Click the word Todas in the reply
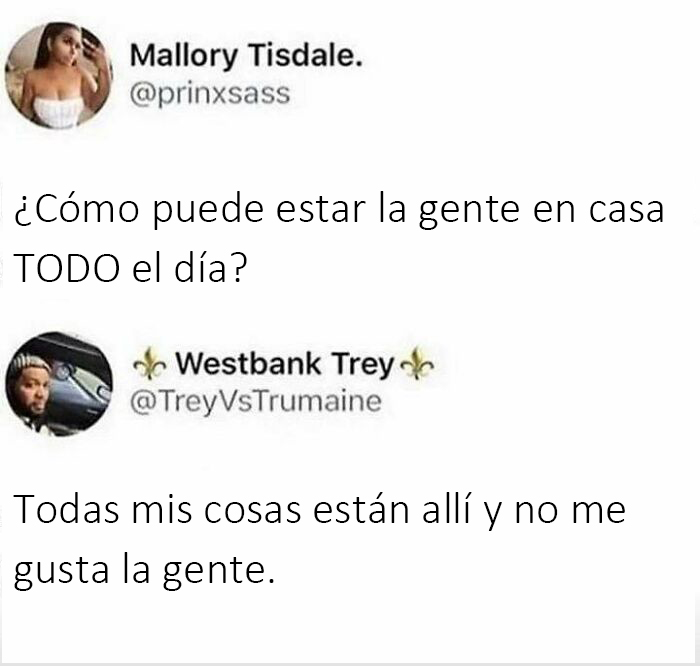The image size is (700, 666). pos(67,509)
